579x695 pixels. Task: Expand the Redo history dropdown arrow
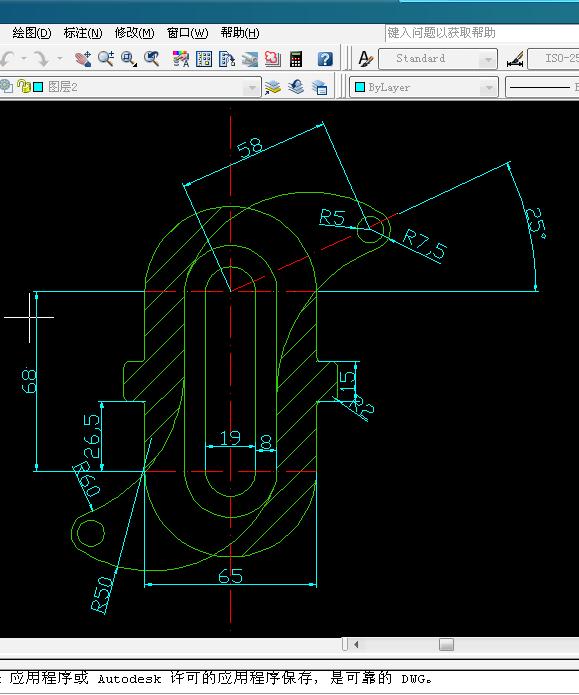[59, 59]
